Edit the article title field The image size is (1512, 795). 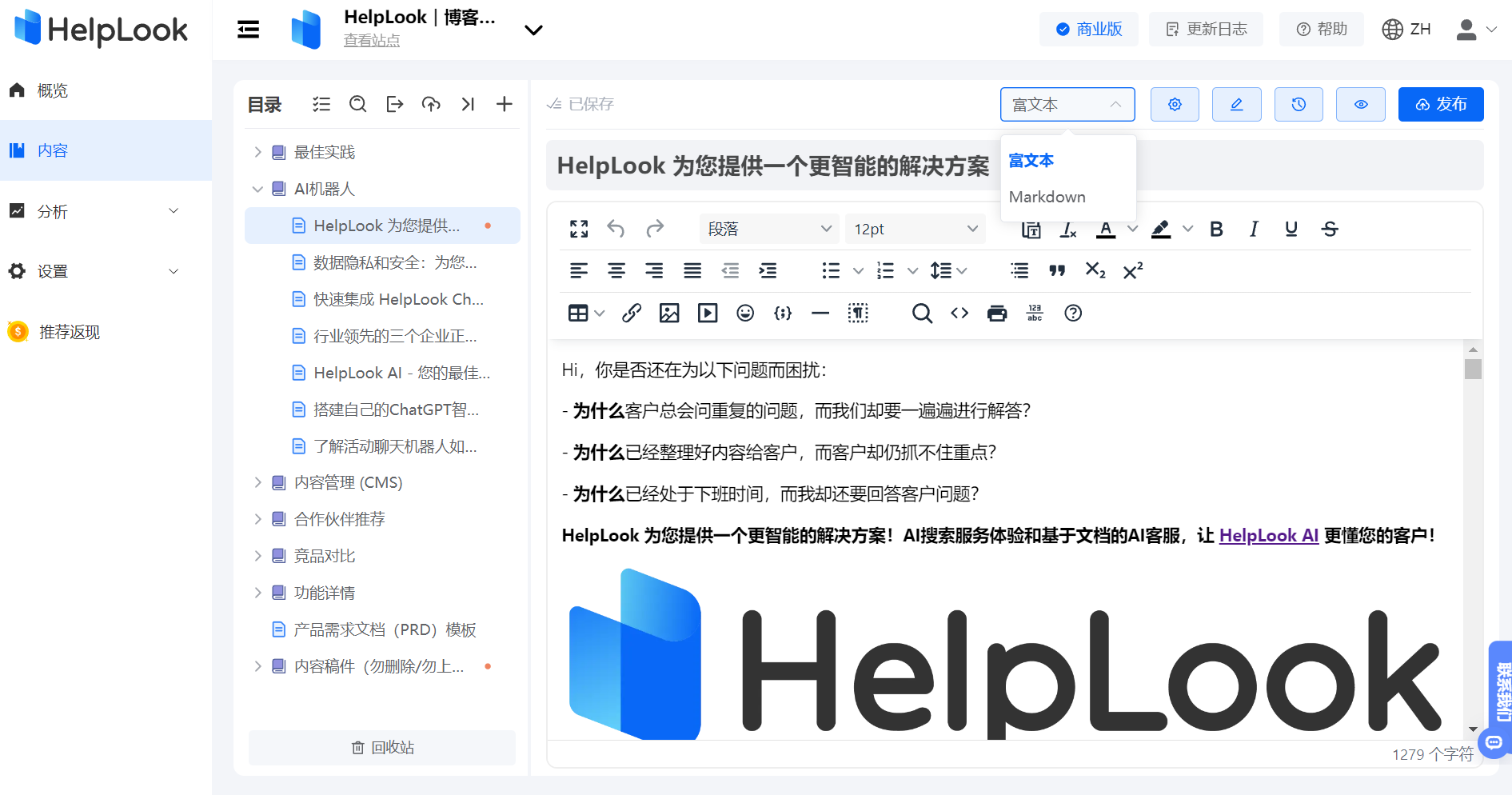point(1015,166)
